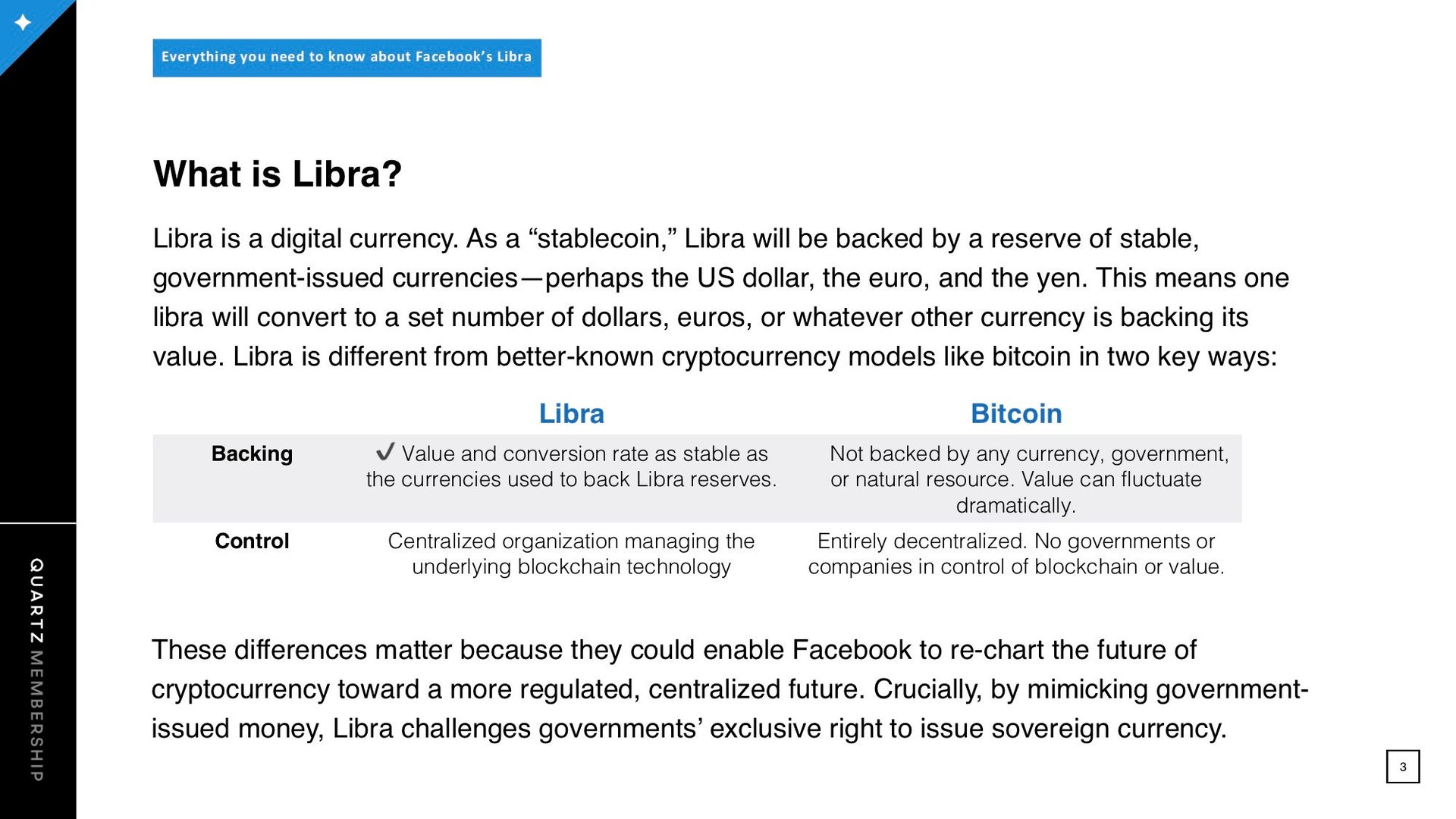Select the blue Libra column header
Image resolution: width=1456 pixels, height=819 pixels.
click(571, 414)
